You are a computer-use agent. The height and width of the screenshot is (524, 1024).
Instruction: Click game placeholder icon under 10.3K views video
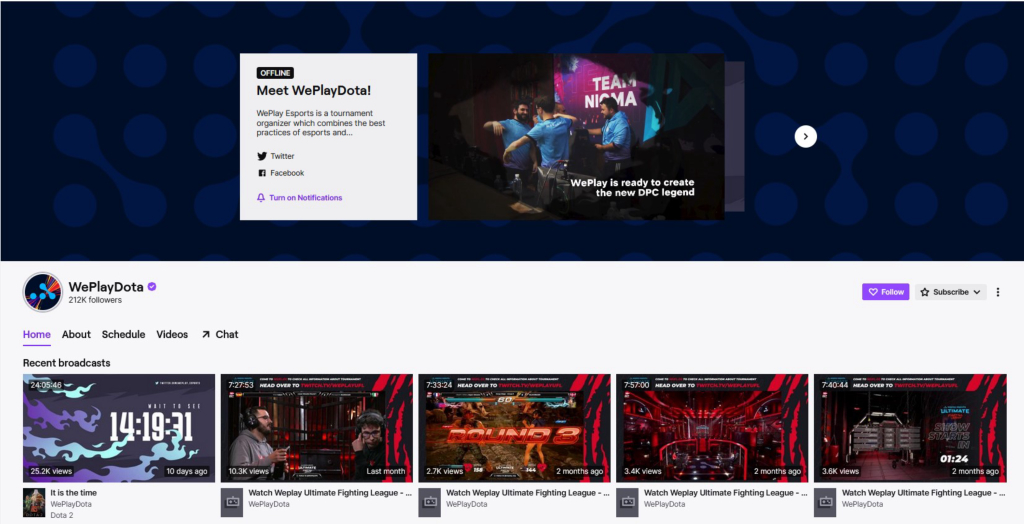pos(232,502)
